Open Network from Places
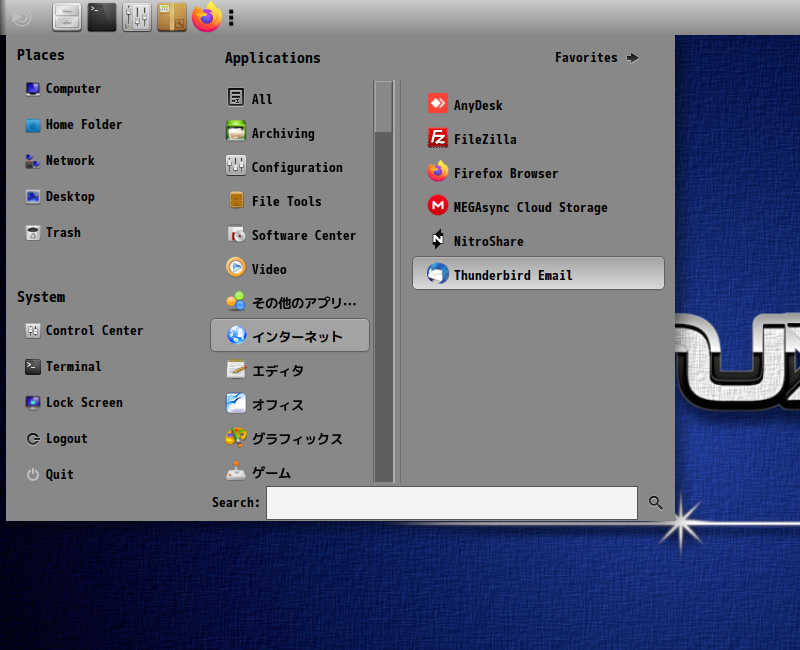 60,161
